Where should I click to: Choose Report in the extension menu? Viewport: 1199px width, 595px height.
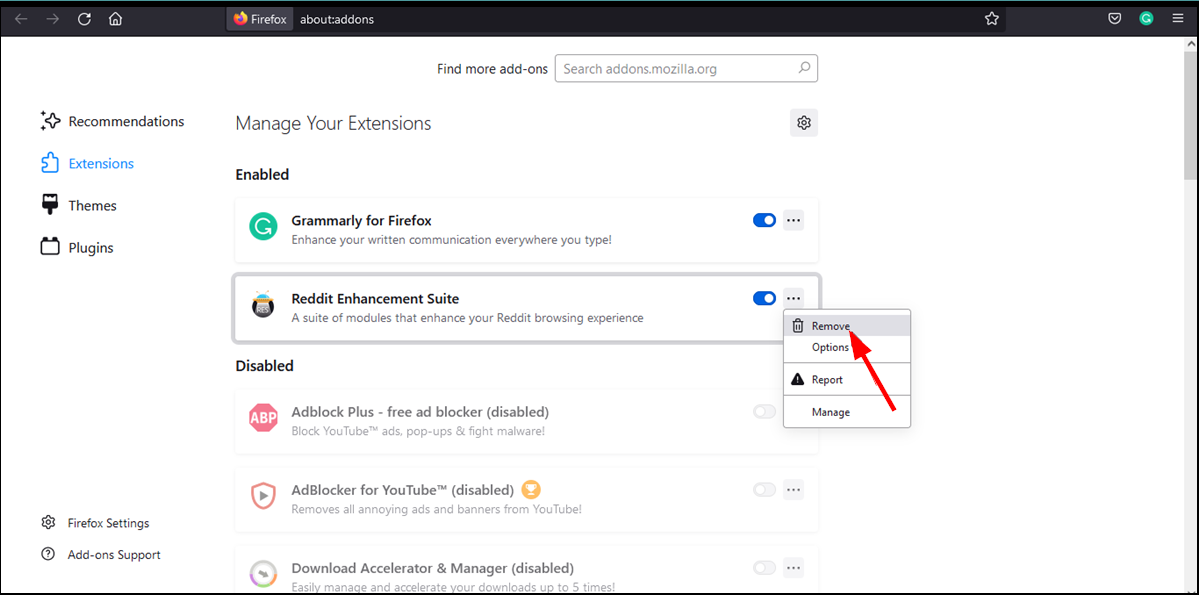point(847,379)
